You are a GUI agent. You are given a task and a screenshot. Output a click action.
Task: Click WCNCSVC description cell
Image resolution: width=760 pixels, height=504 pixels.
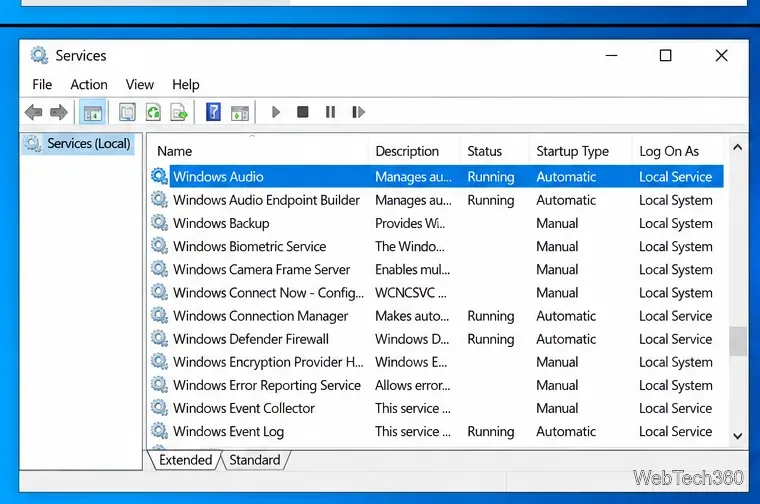pyautogui.click(x=411, y=293)
